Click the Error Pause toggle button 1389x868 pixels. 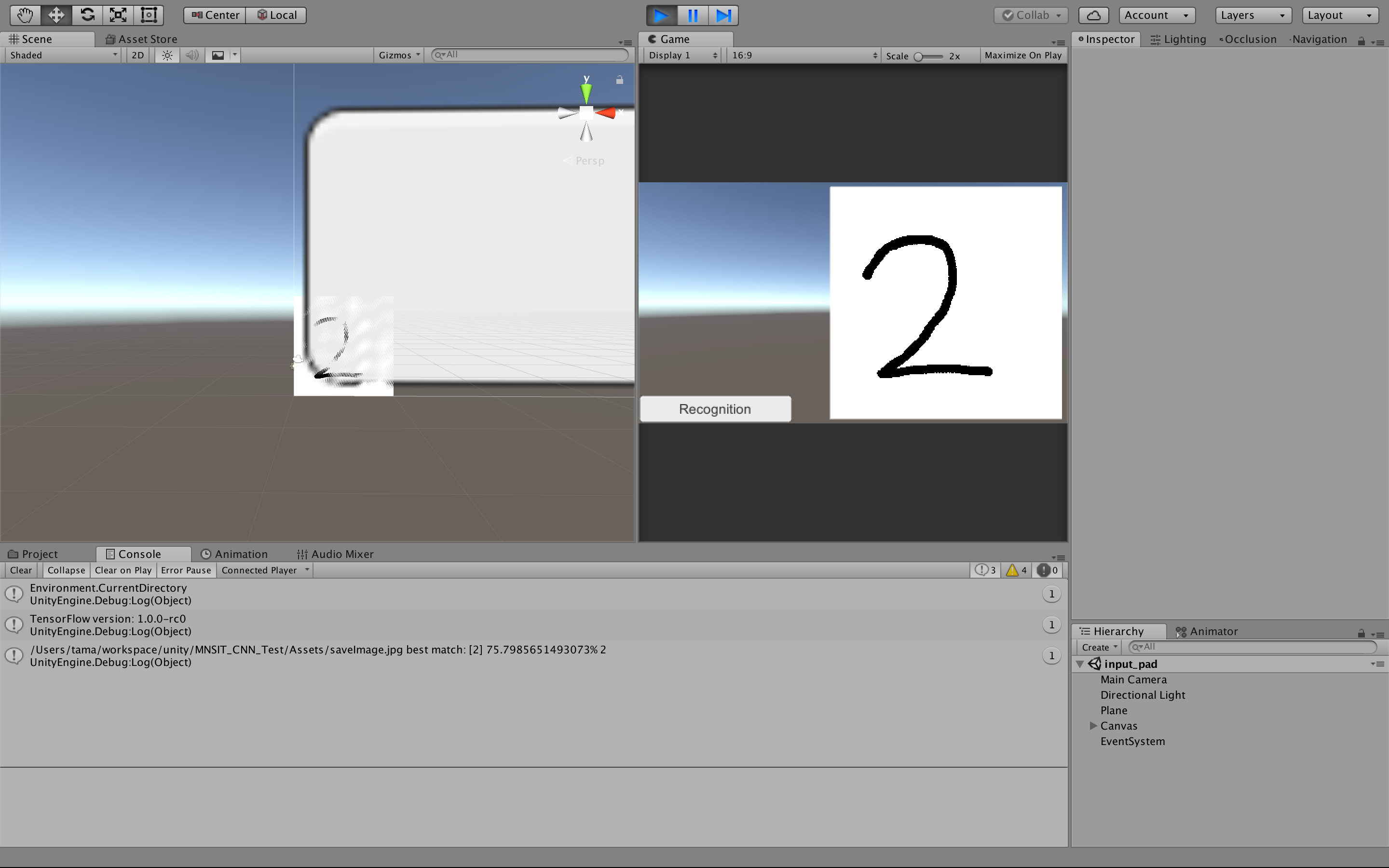pos(186,570)
